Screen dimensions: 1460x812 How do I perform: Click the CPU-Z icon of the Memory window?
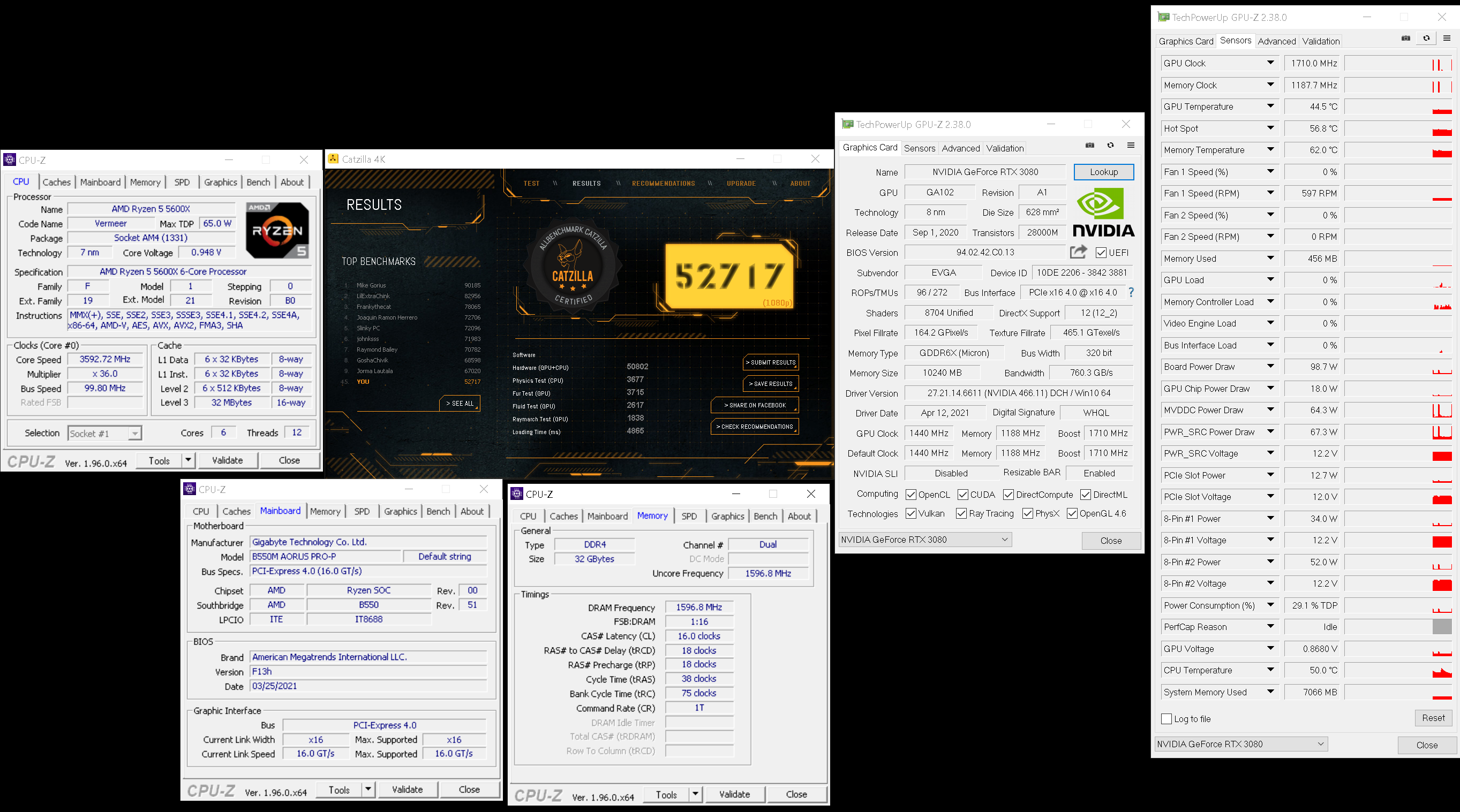click(x=517, y=494)
